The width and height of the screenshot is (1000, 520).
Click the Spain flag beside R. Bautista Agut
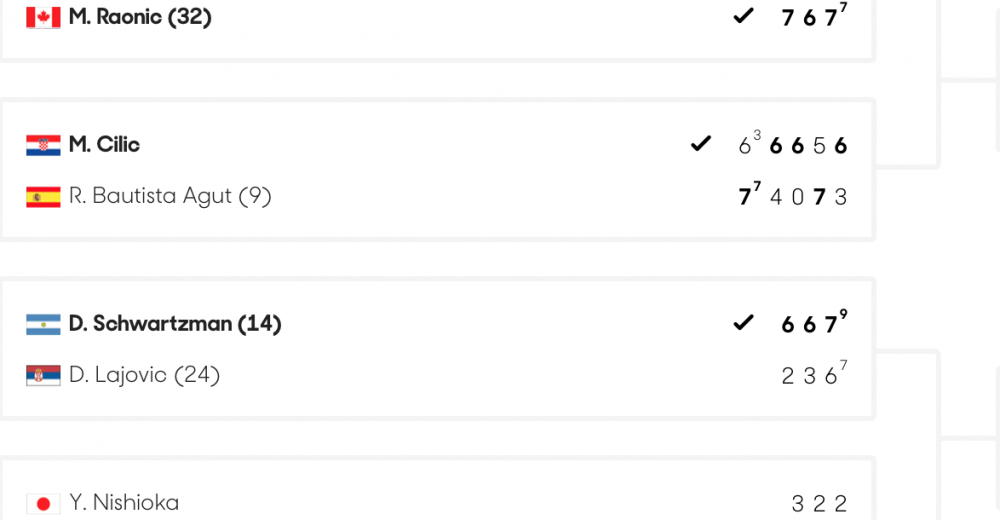(43, 197)
